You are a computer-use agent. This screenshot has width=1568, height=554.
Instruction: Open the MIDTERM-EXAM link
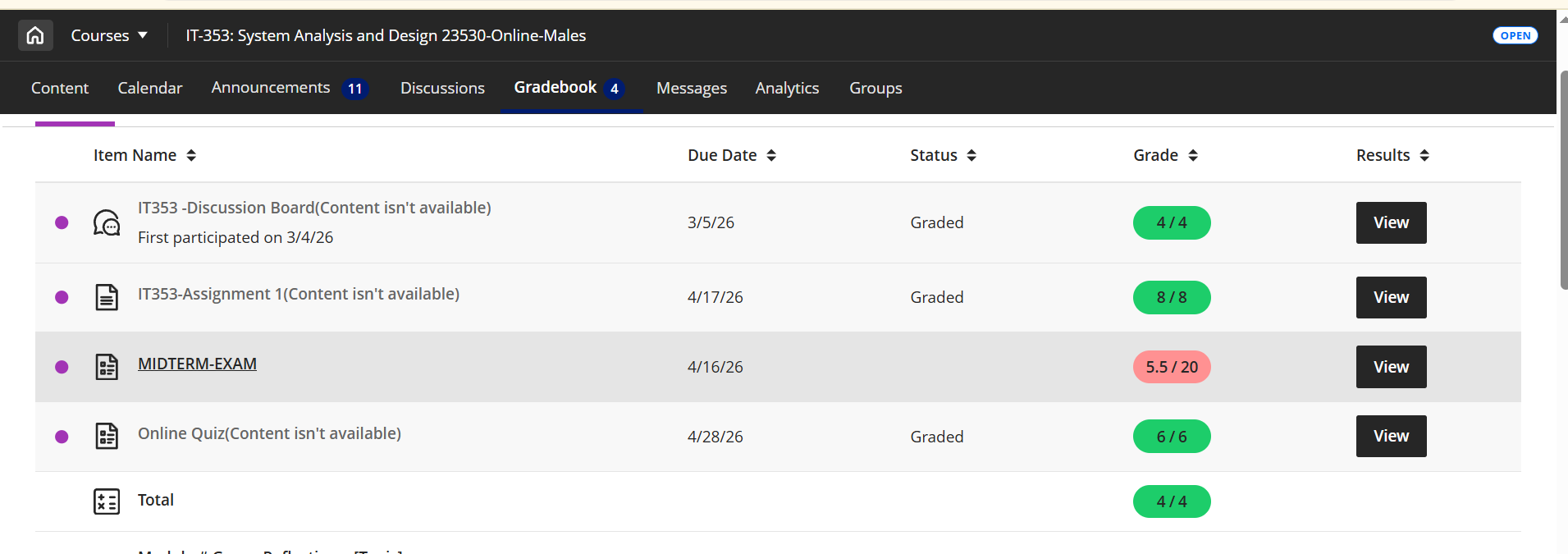197,364
